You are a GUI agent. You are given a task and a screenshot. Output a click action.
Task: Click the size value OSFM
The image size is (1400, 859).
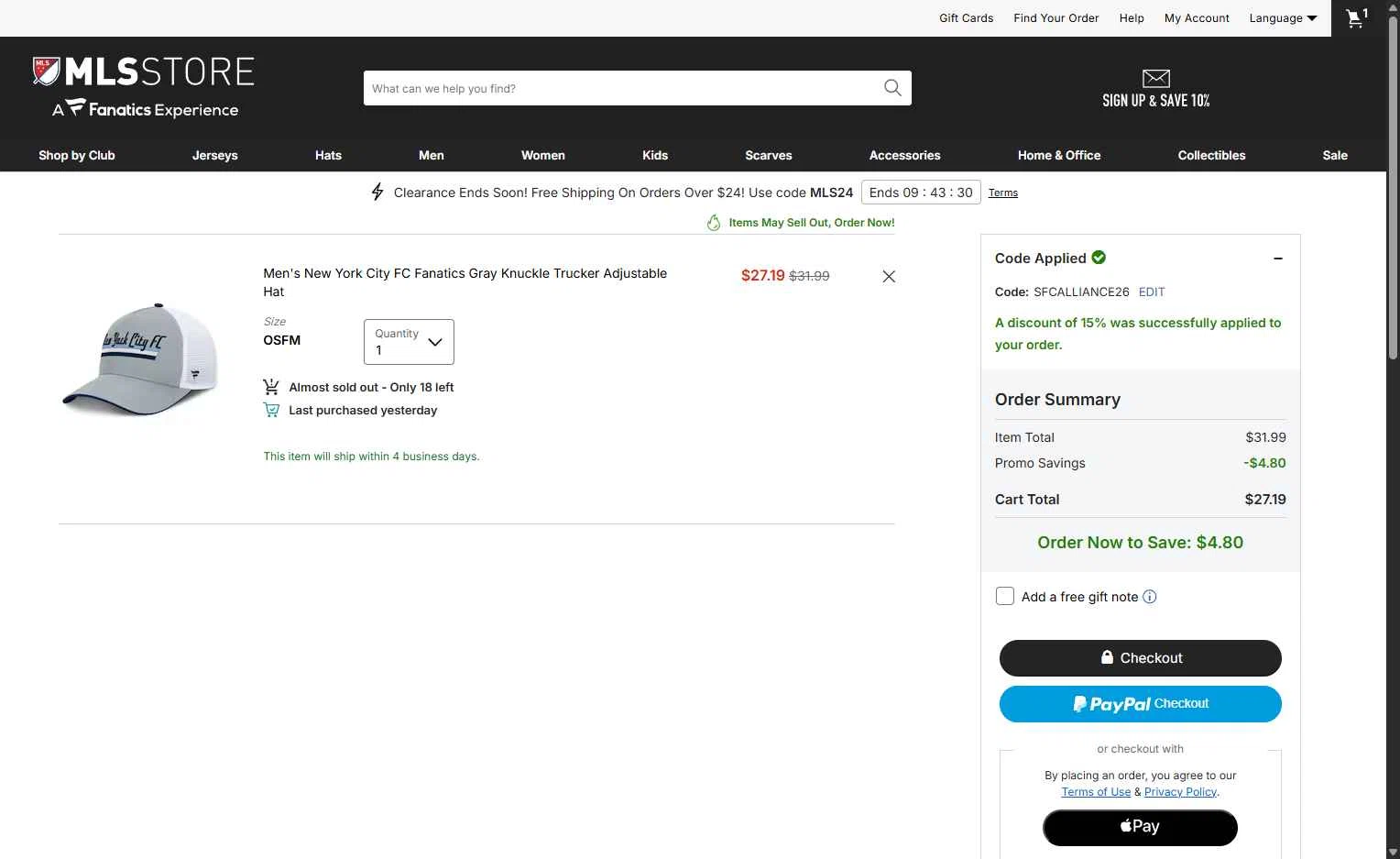coord(282,340)
